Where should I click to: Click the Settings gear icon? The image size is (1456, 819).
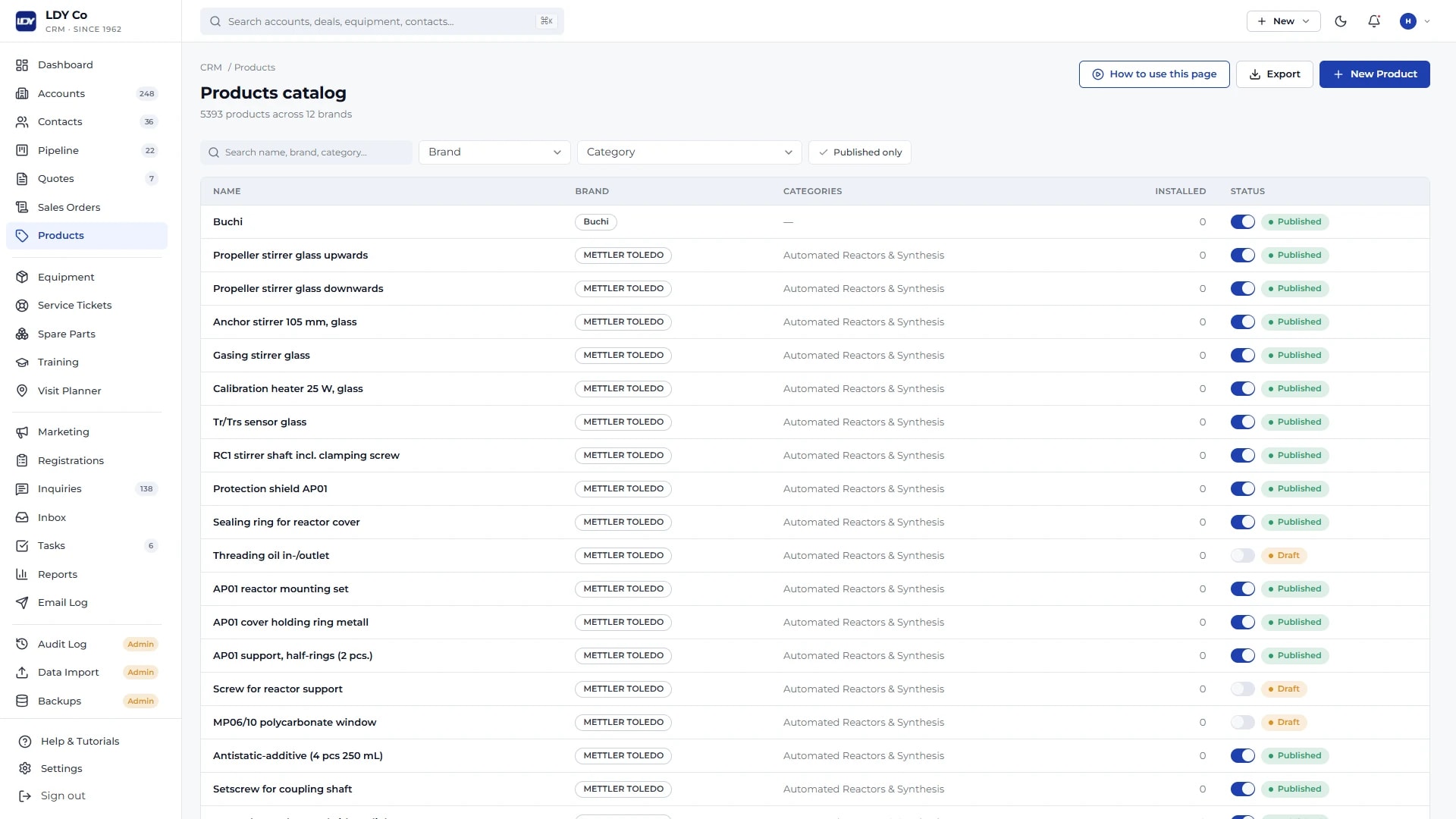[x=25, y=768]
